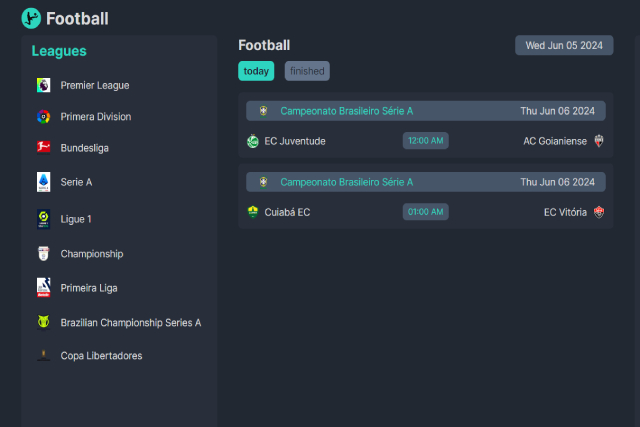Select the Ligue 1 logo icon
640x427 pixels.
(43, 218)
